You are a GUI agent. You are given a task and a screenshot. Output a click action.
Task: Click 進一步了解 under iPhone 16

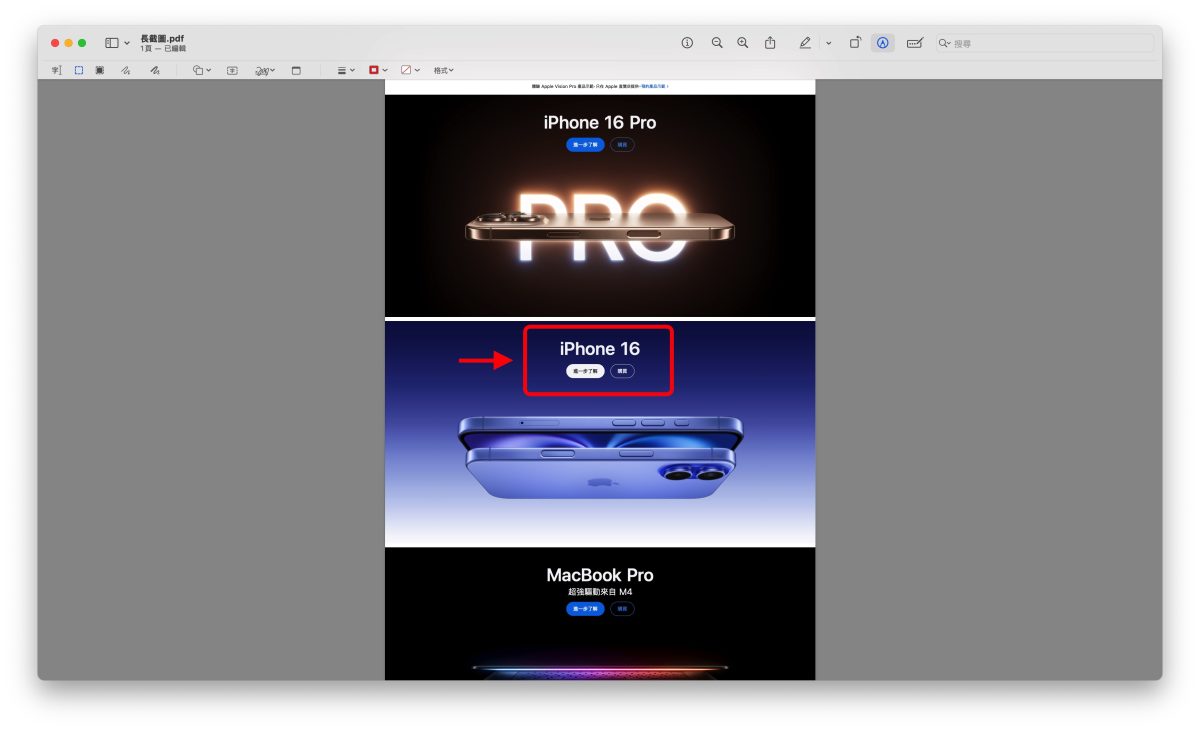point(585,371)
